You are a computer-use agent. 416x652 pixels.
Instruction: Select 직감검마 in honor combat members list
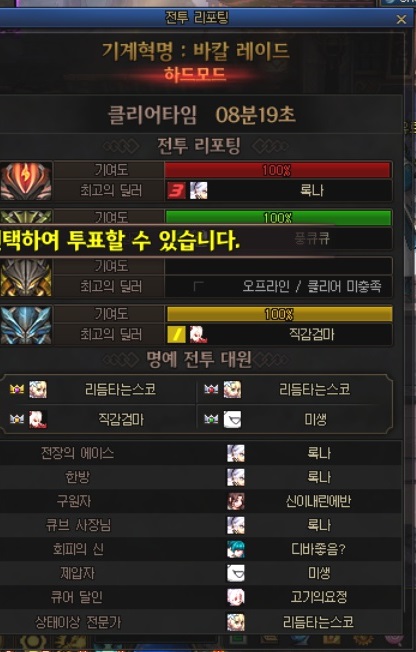tap(121, 419)
